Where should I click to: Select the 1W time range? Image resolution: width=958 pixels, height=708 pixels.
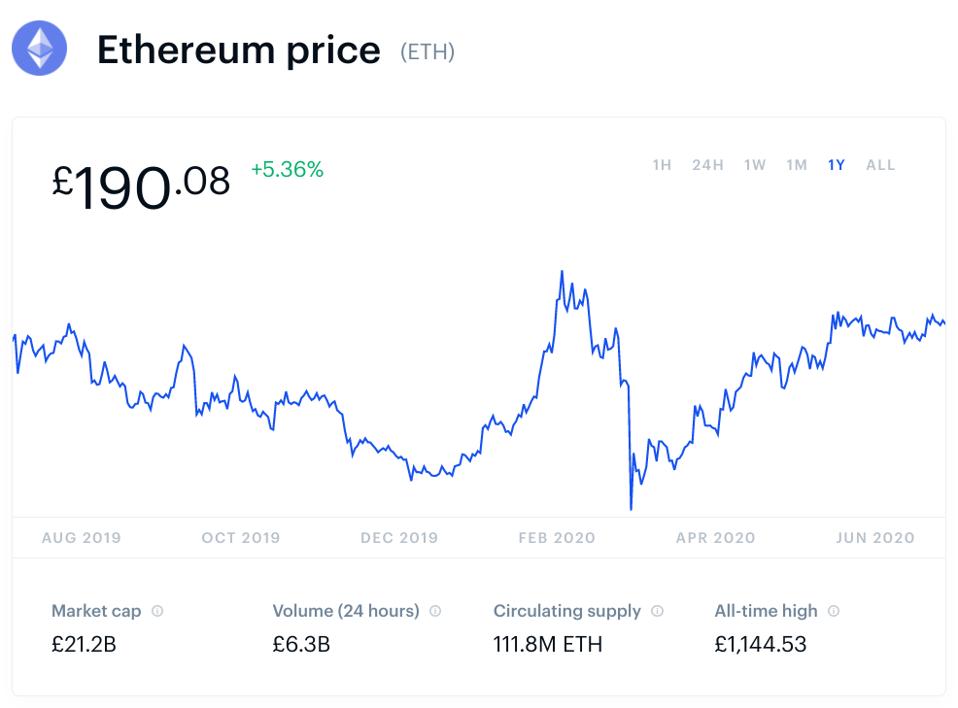[755, 165]
